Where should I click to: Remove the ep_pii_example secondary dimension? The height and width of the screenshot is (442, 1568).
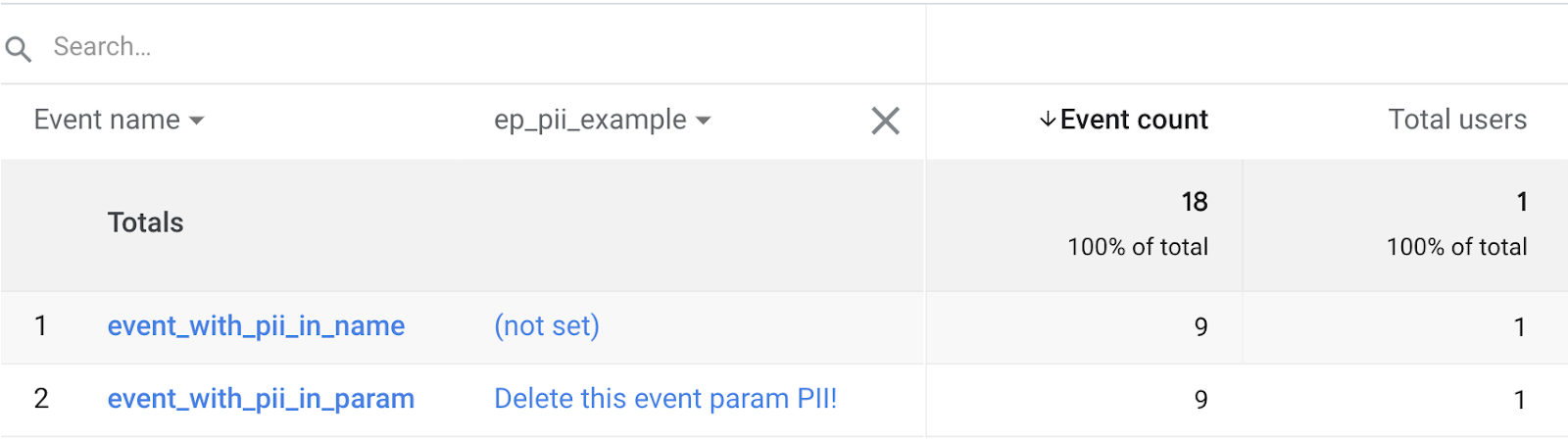pyautogui.click(x=885, y=121)
